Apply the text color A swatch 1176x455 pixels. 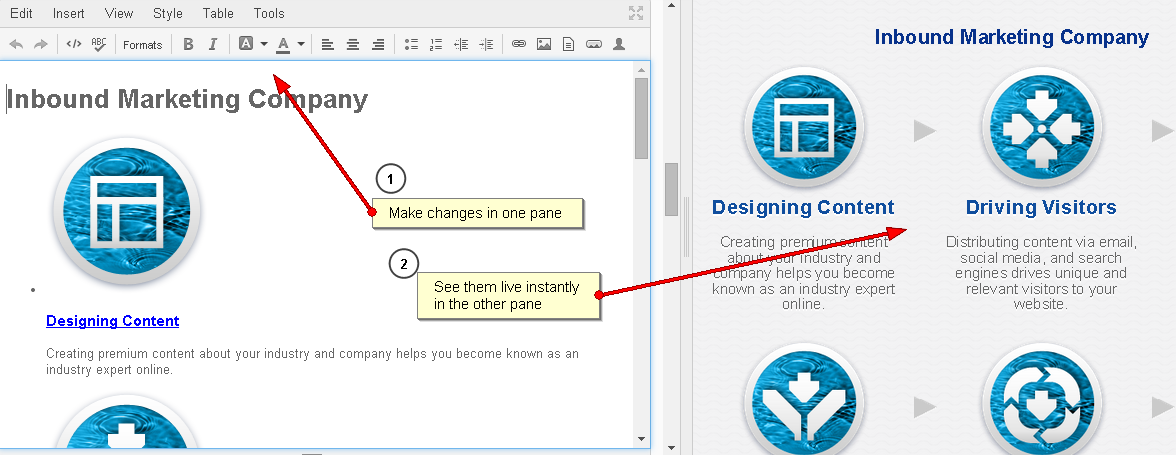click(x=283, y=44)
